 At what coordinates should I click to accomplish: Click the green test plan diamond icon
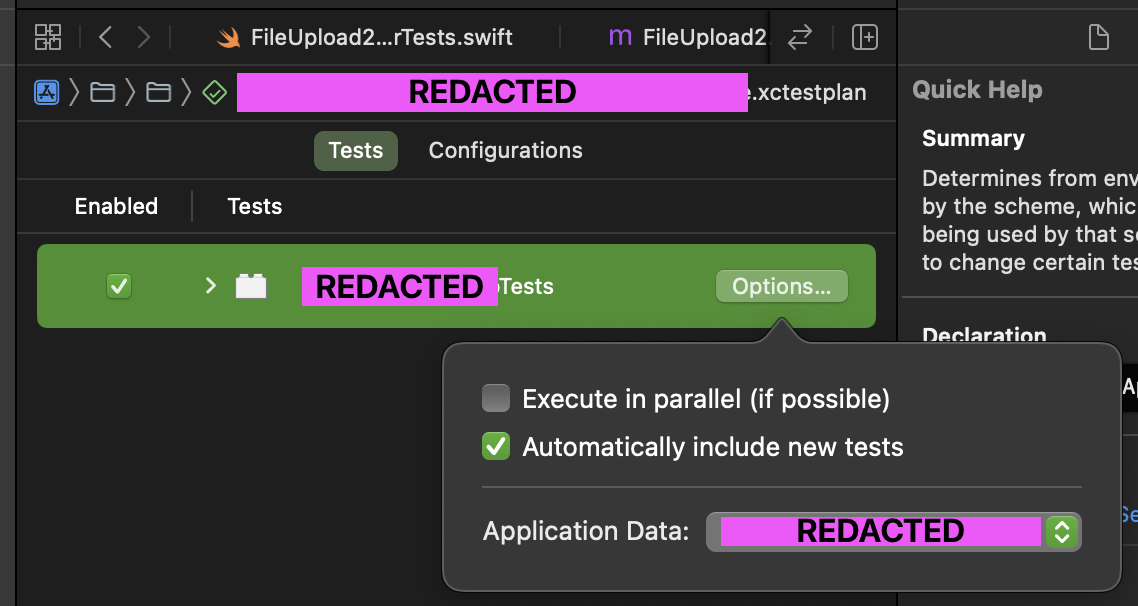coord(215,92)
